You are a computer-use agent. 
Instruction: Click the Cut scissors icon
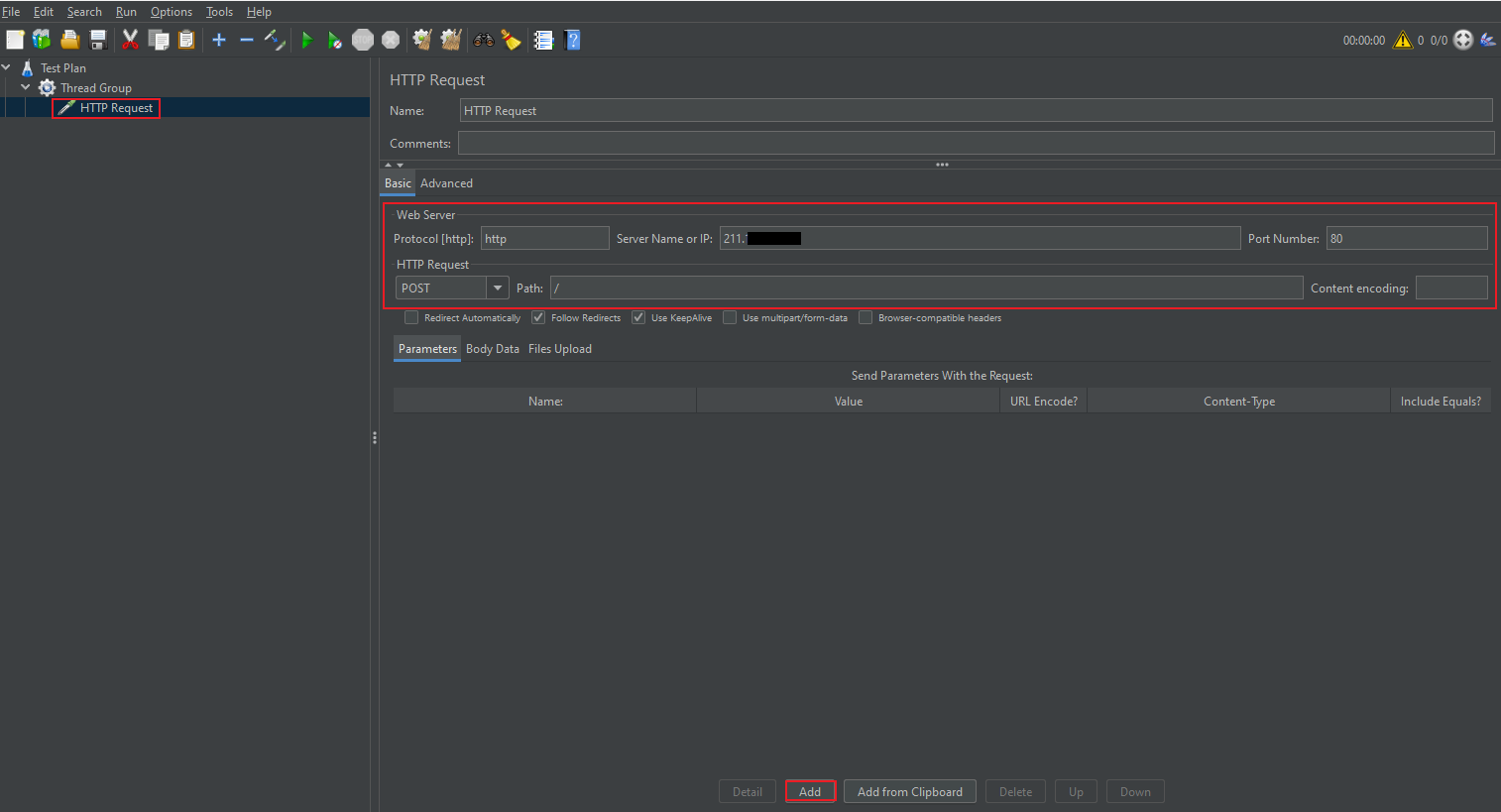(130, 40)
